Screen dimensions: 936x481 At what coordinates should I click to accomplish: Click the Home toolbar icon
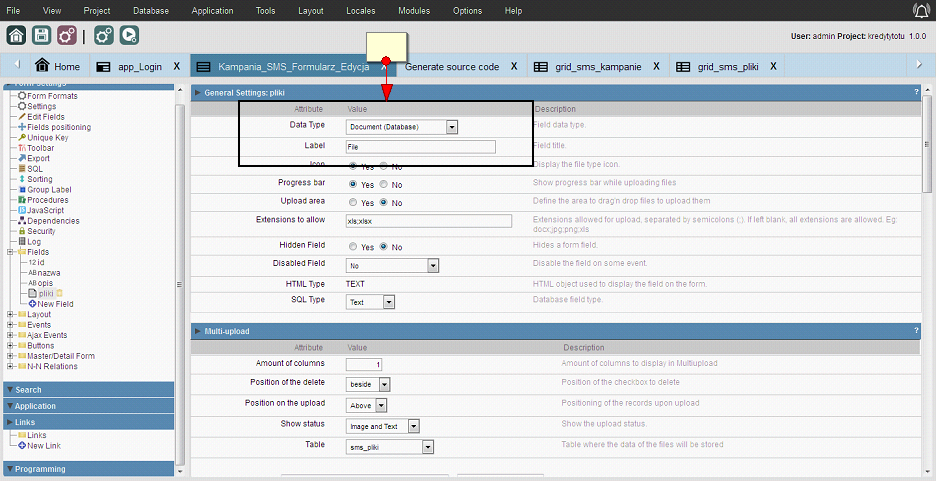point(16,35)
